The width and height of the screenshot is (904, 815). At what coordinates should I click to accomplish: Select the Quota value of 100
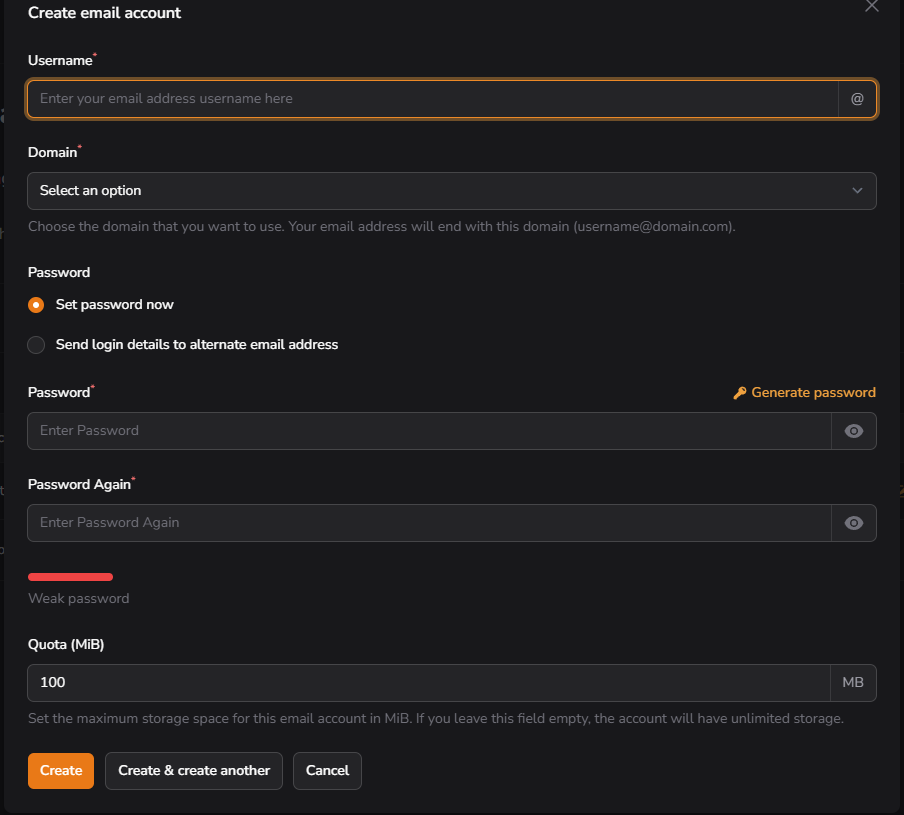click(x=430, y=682)
